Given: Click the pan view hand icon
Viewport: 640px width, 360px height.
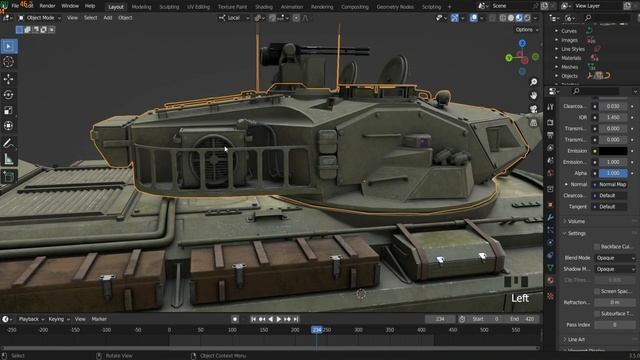Looking at the screenshot, I should (533, 96).
